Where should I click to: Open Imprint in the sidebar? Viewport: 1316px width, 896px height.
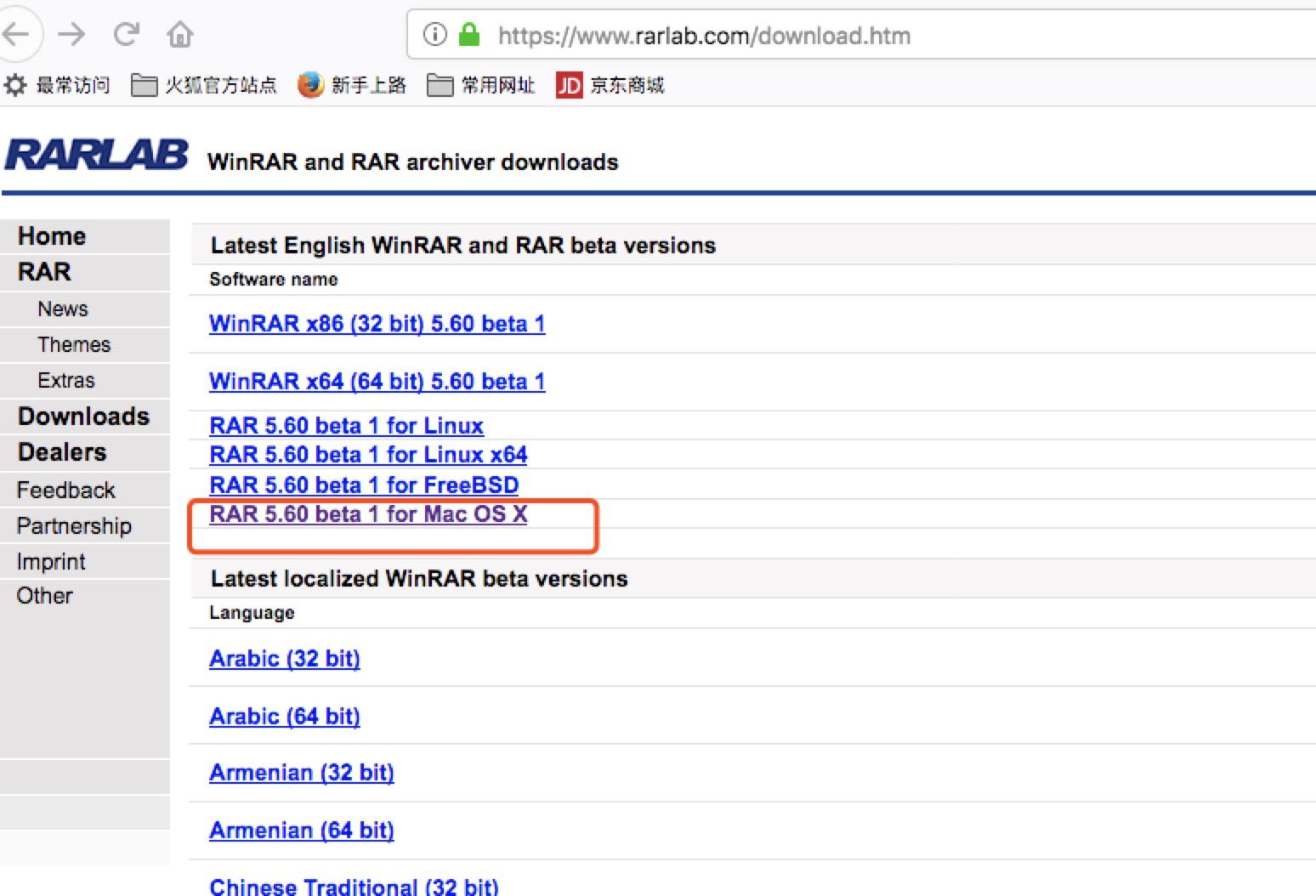click(51, 562)
